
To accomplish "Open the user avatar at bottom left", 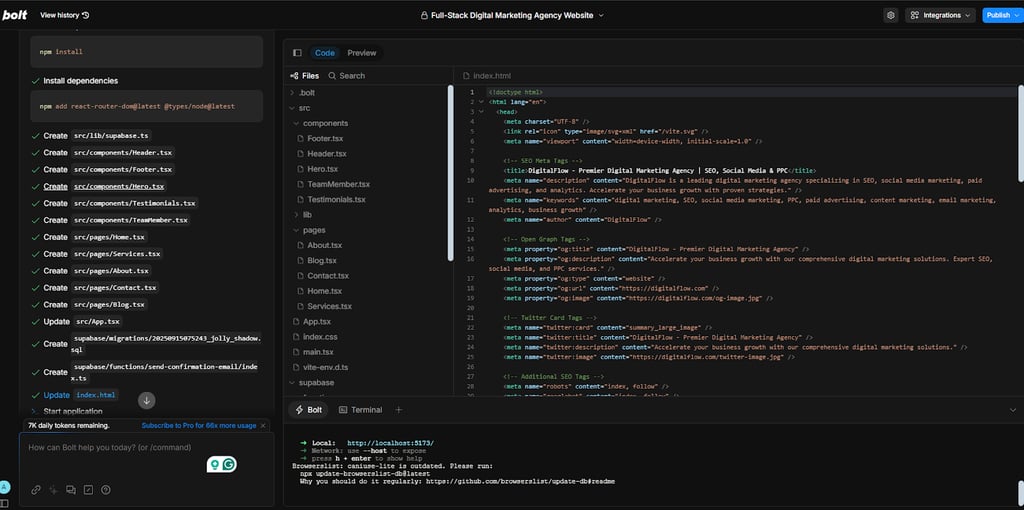I will [5, 487].
